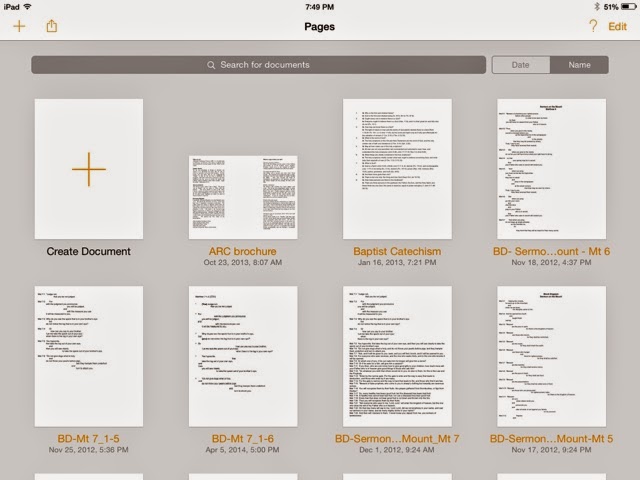Tap the Baptist Catechism title
640x480 pixels.
point(397,251)
